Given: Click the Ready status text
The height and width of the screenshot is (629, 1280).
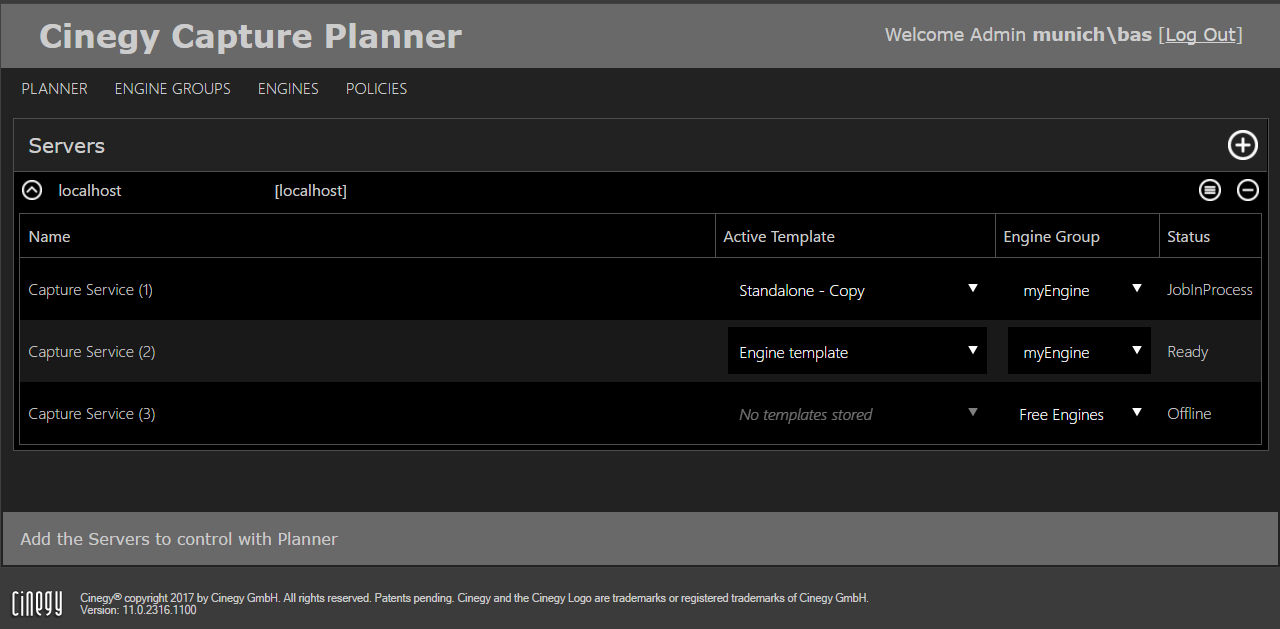Looking at the screenshot, I should pyautogui.click(x=1188, y=352).
